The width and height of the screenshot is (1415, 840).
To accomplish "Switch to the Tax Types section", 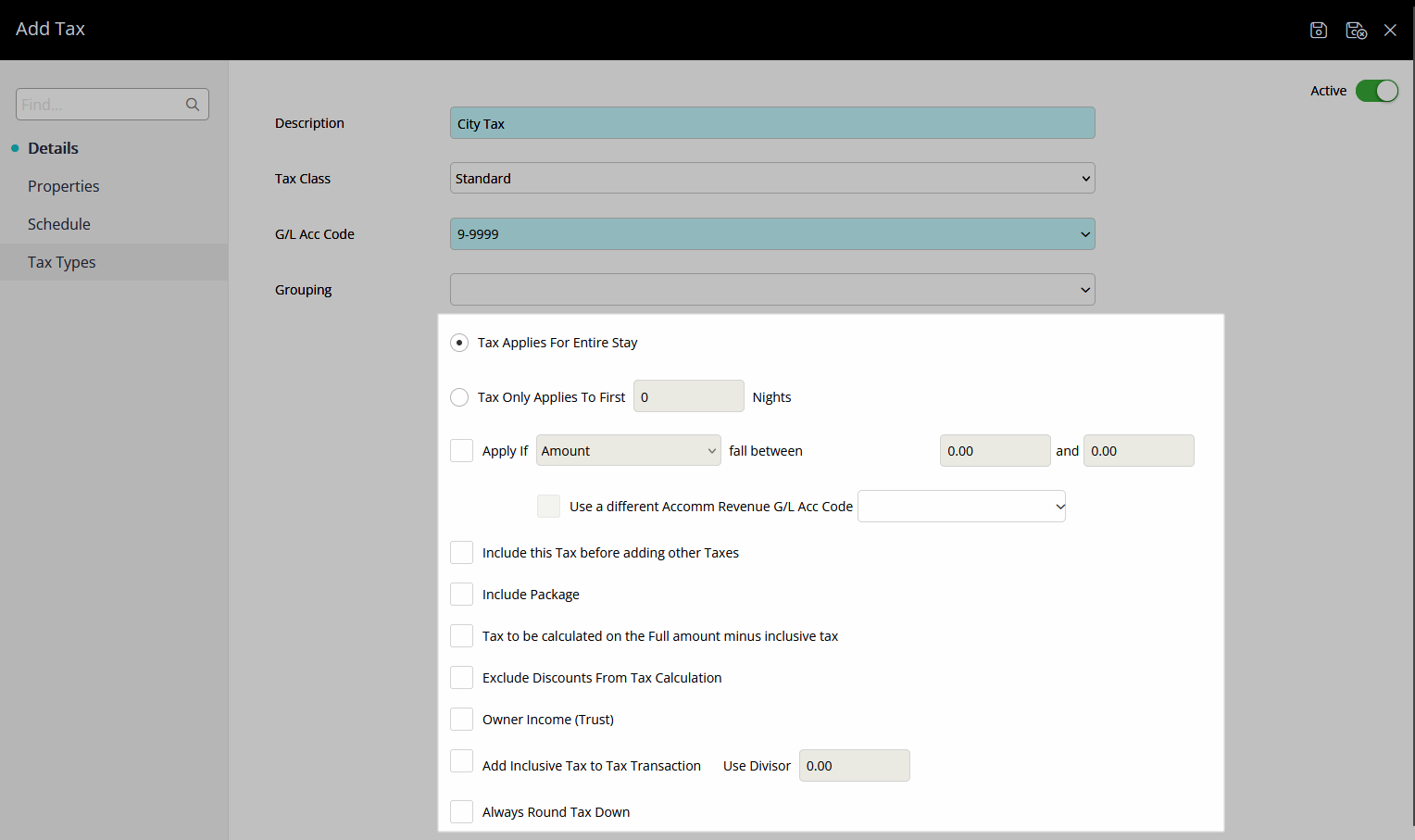I will coord(114,262).
